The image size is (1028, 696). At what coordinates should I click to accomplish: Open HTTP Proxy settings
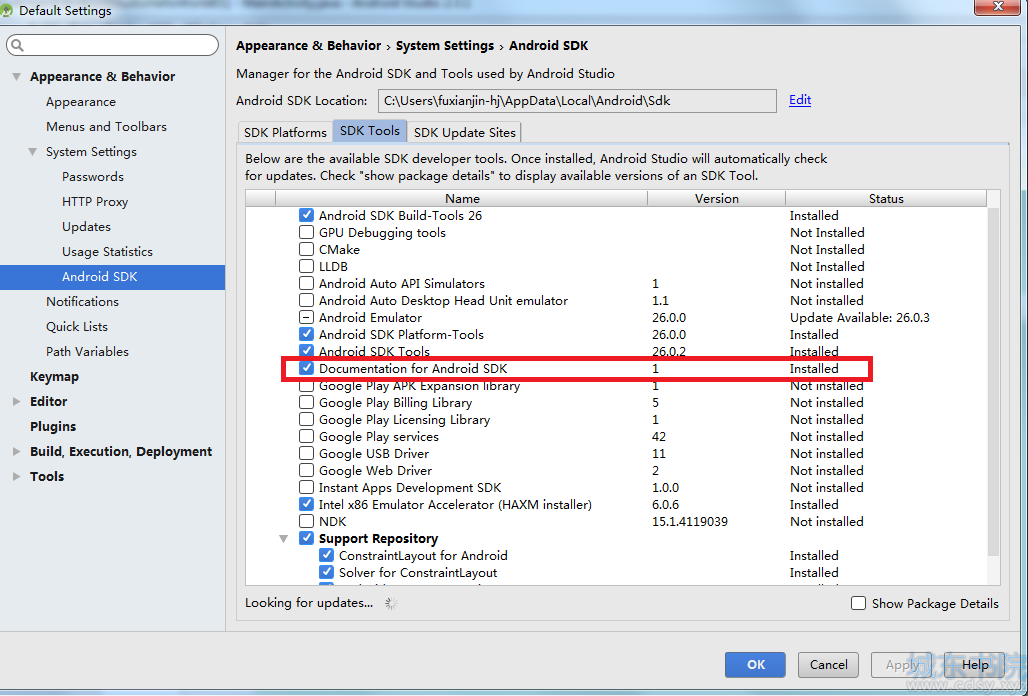tap(95, 202)
